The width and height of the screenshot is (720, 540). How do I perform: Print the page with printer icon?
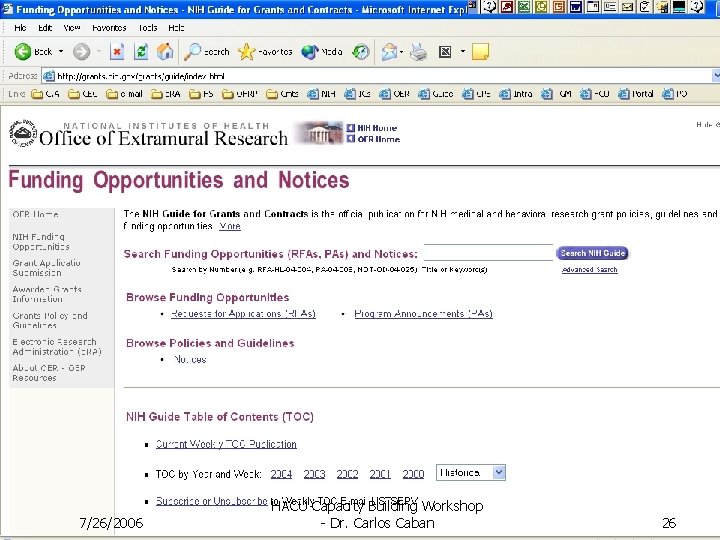click(x=418, y=51)
